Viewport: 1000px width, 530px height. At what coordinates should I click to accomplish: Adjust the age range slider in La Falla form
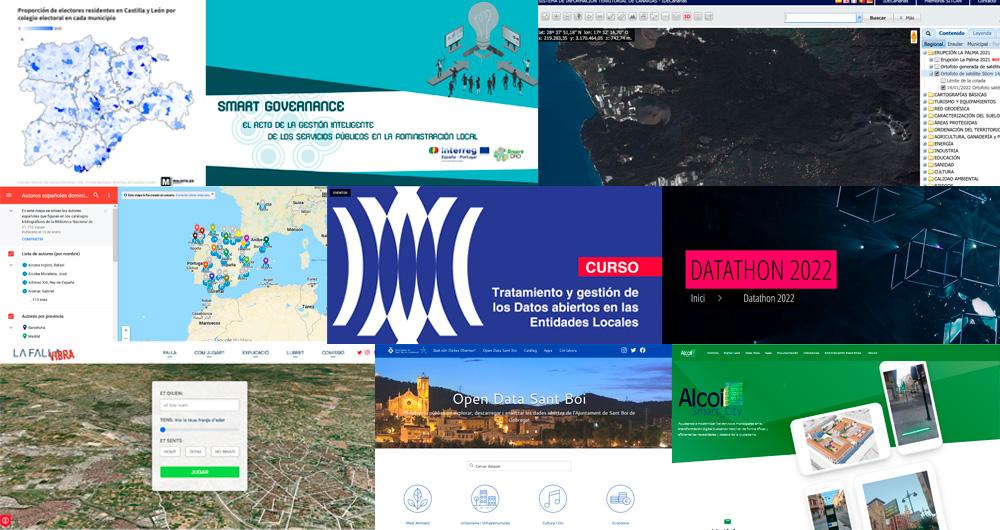coord(200,430)
